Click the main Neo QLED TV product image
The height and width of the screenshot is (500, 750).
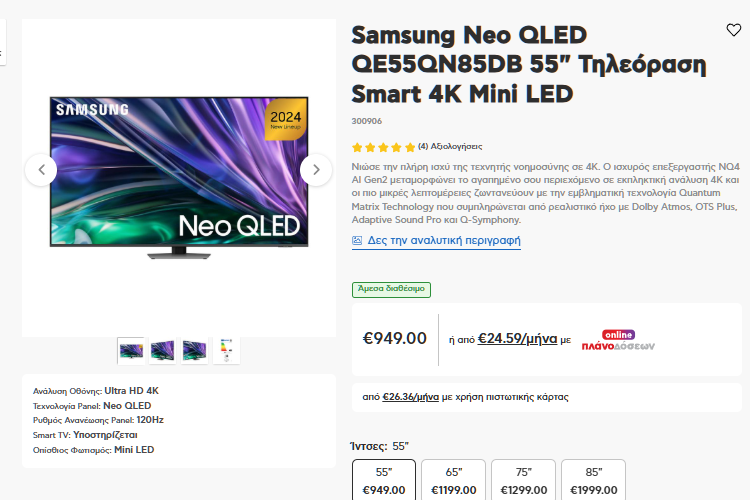pos(179,178)
